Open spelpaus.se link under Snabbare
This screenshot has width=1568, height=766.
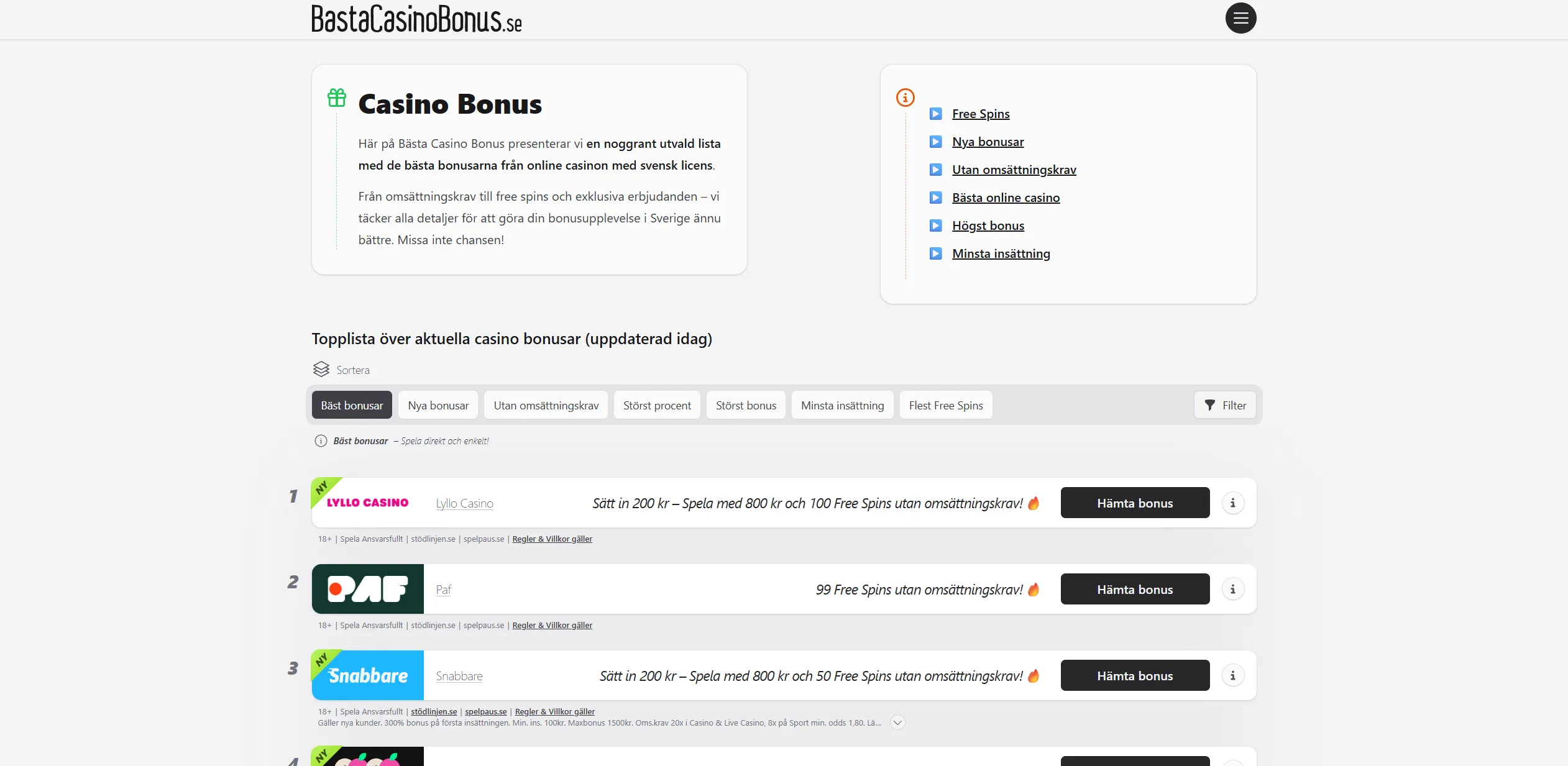(x=485, y=711)
